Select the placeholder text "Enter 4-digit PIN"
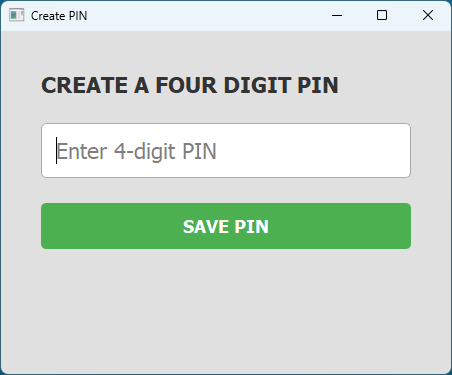Viewport: 452px width, 375px height. point(137,152)
